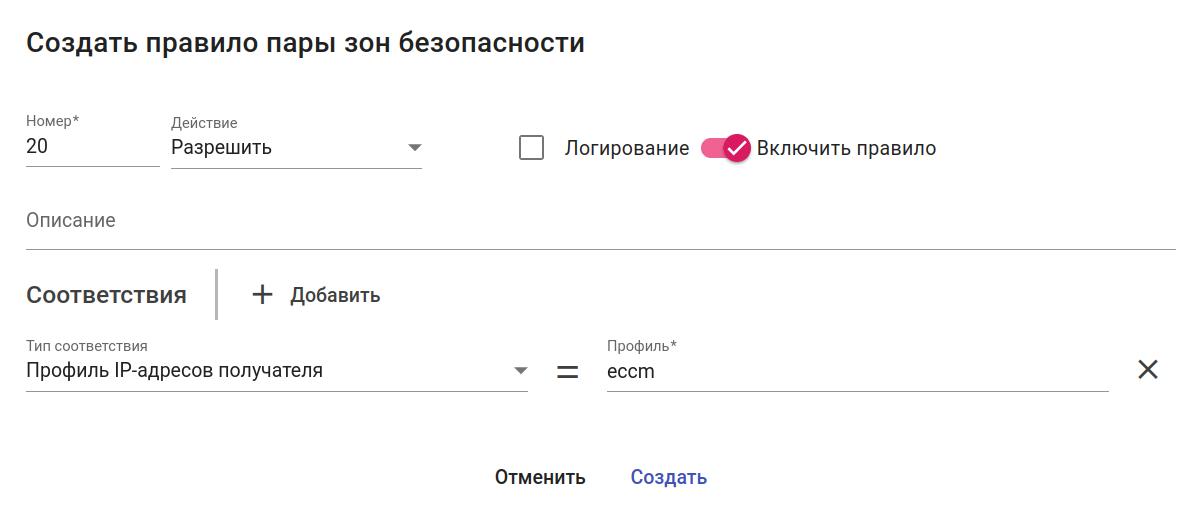The width and height of the screenshot is (1203, 510).
Task: Click the Добавить match button label
Action: [x=335, y=296]
